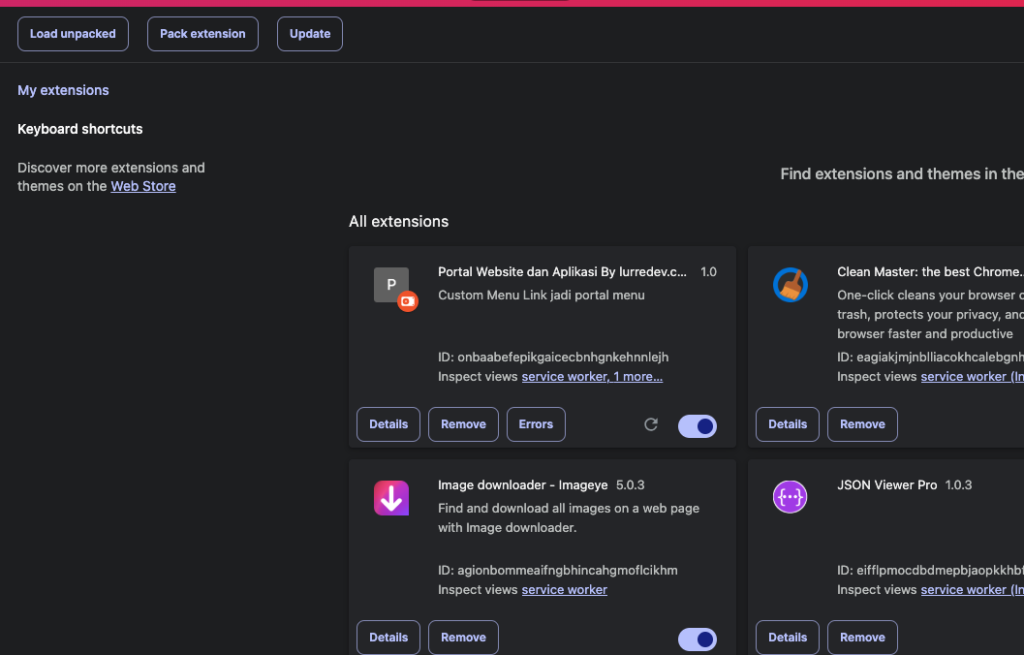This screenshot has width=1024, height=655.
Task: Open My extensions section
Action: [63, 90]
